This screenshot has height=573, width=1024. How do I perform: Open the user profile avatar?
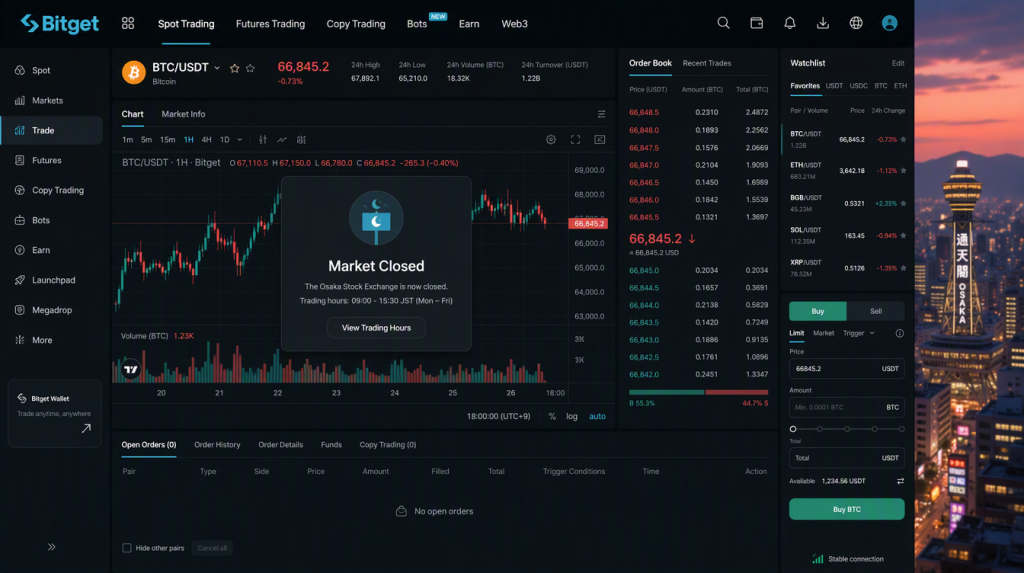tap(889, 23)
